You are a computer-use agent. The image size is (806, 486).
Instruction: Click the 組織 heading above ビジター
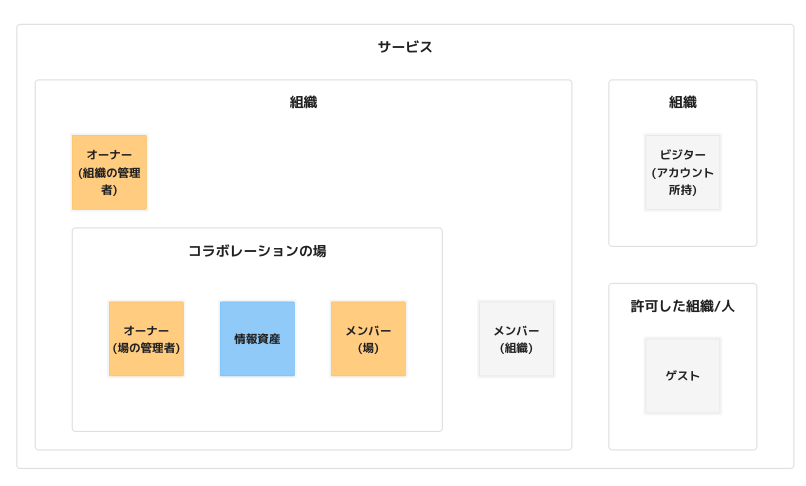[x=683, y=102]
